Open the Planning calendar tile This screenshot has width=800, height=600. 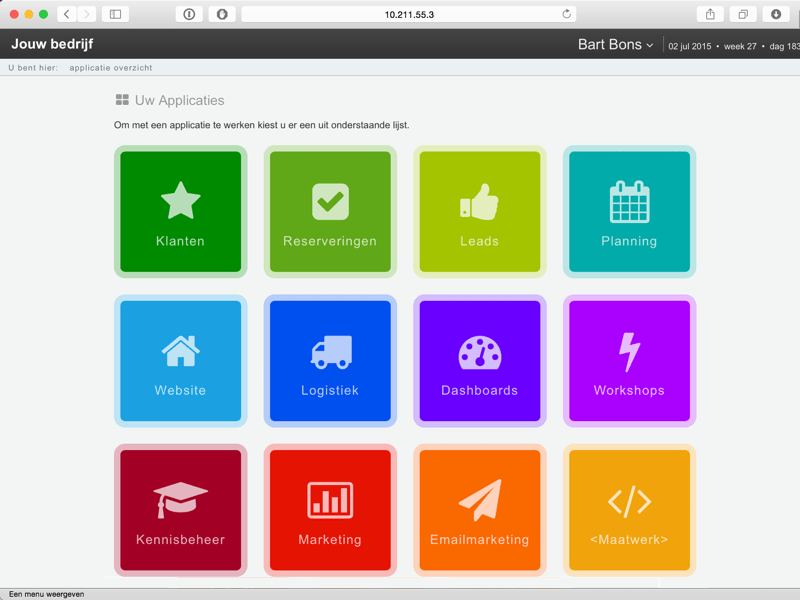pyautogui.click(x=629, y=211)
